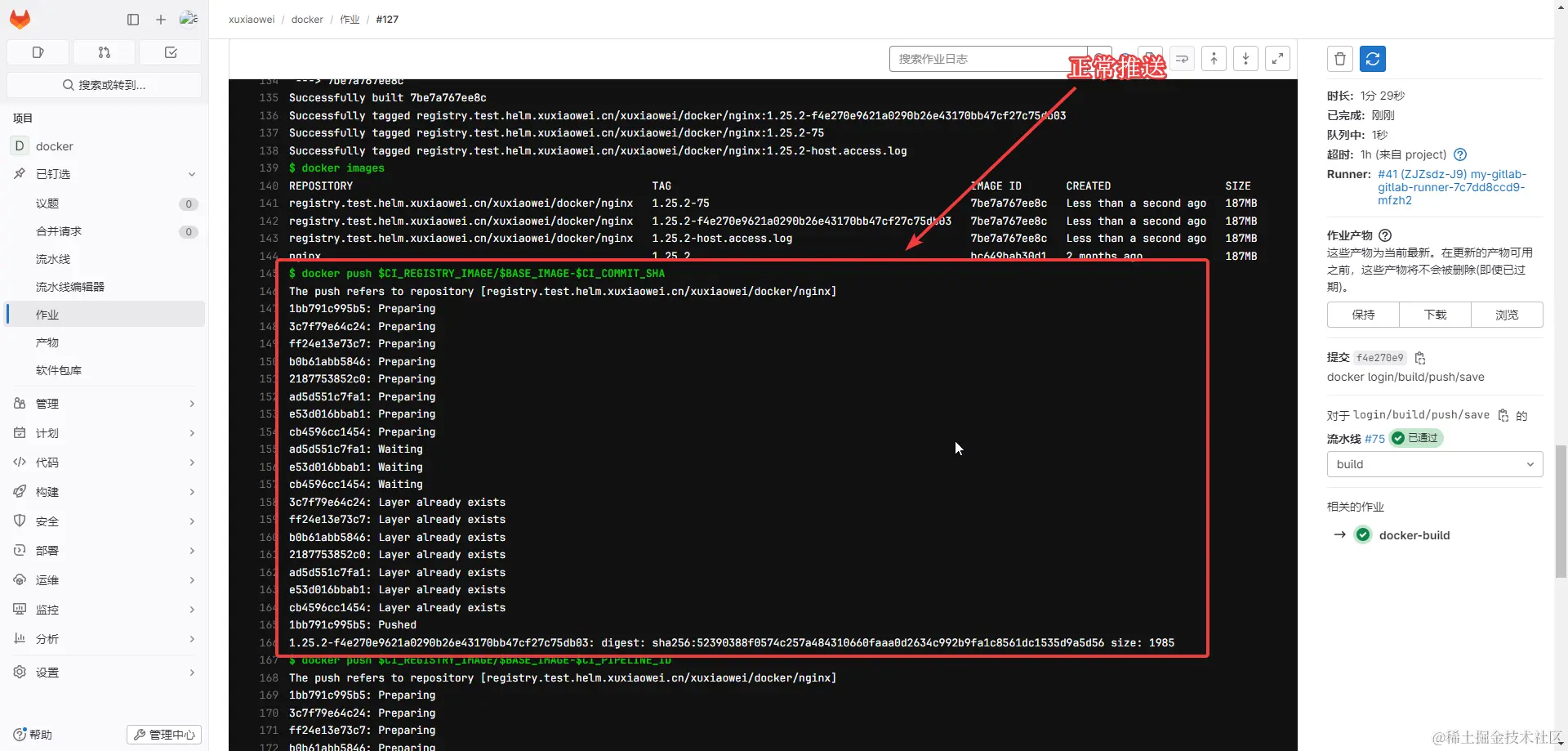Open the job log in fullscreen
The height and width of the screenshot is (751, 1568).
(x=1277, y=59)
